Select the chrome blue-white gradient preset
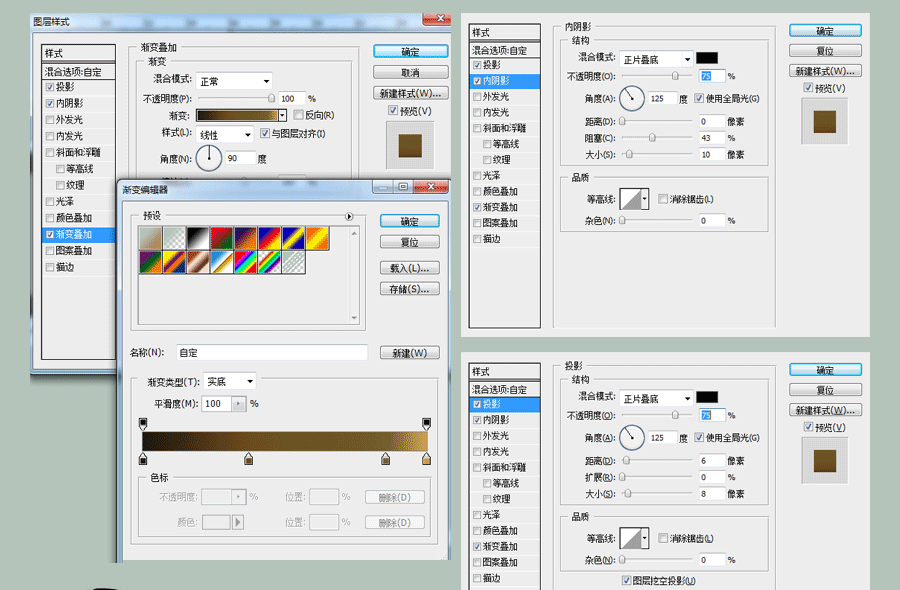Image resolution: width=900 pixels, height=590 pixels. 222,262
